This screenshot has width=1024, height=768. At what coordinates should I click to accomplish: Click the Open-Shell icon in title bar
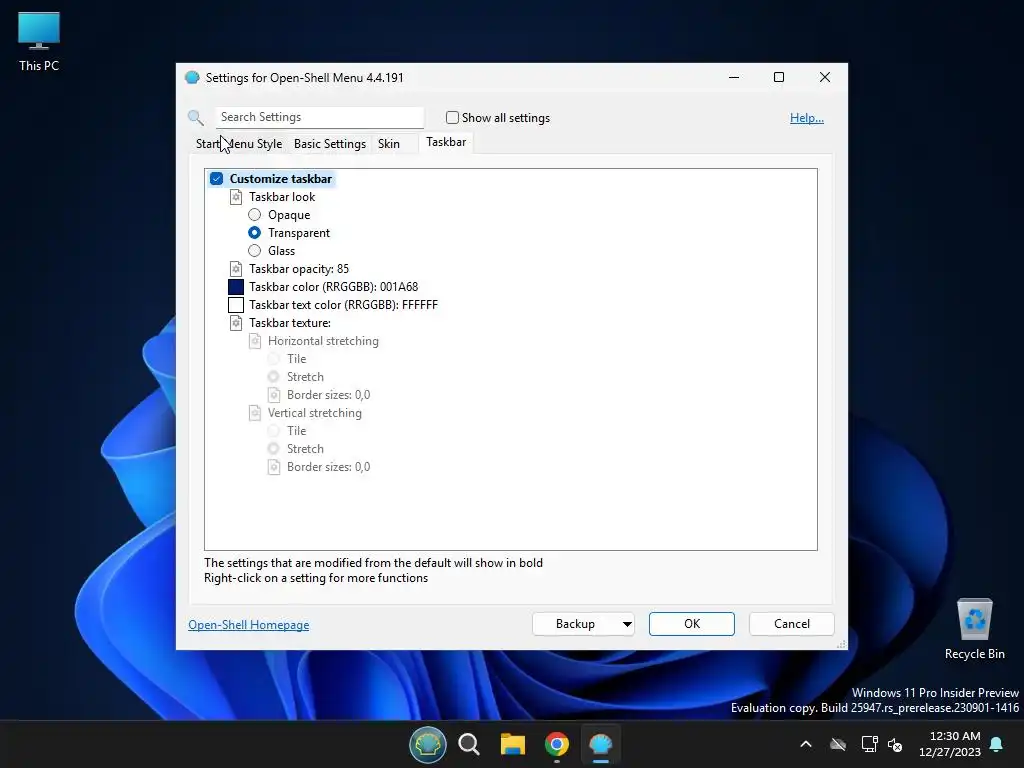coord(192,78)
